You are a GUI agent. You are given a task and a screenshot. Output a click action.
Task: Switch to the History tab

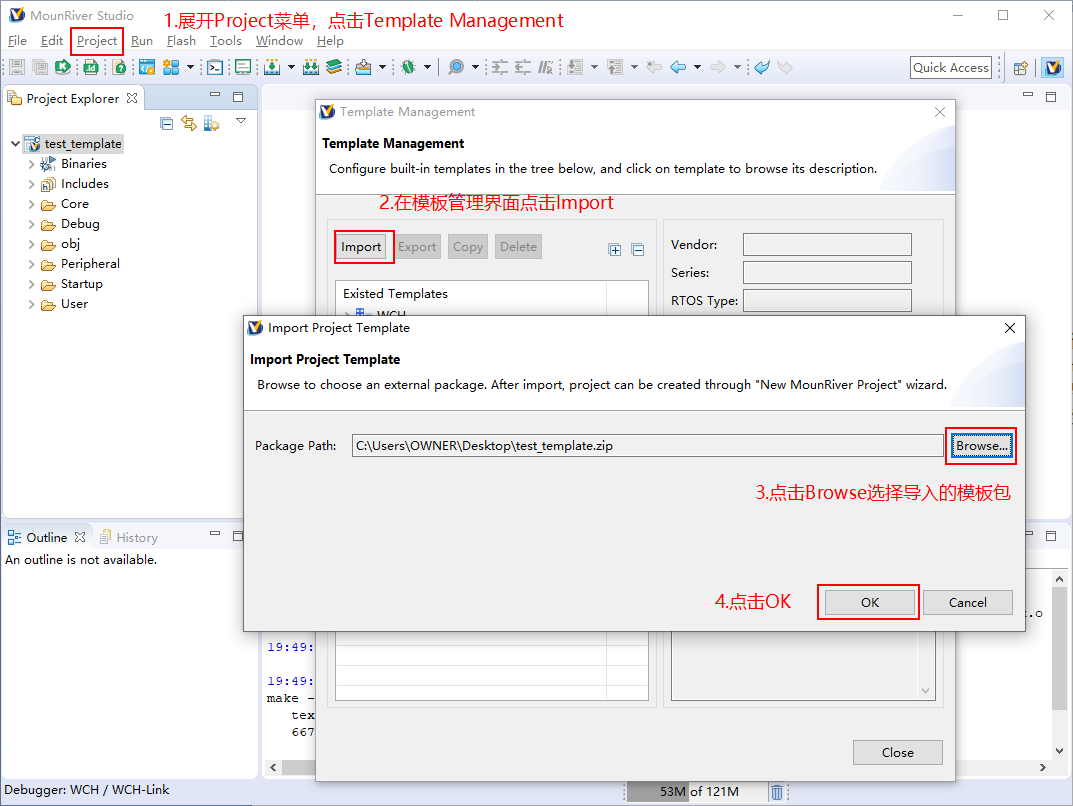coord(129,538)
